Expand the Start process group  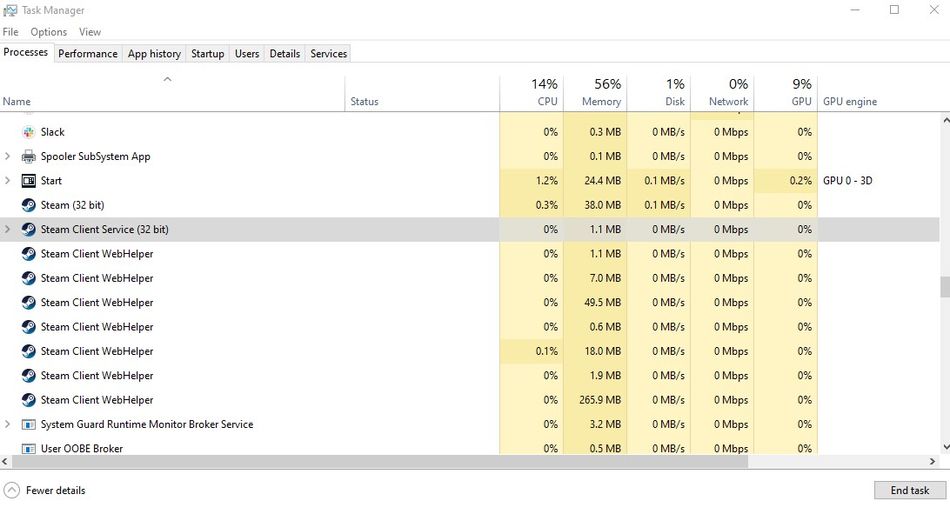pos(7,181)
